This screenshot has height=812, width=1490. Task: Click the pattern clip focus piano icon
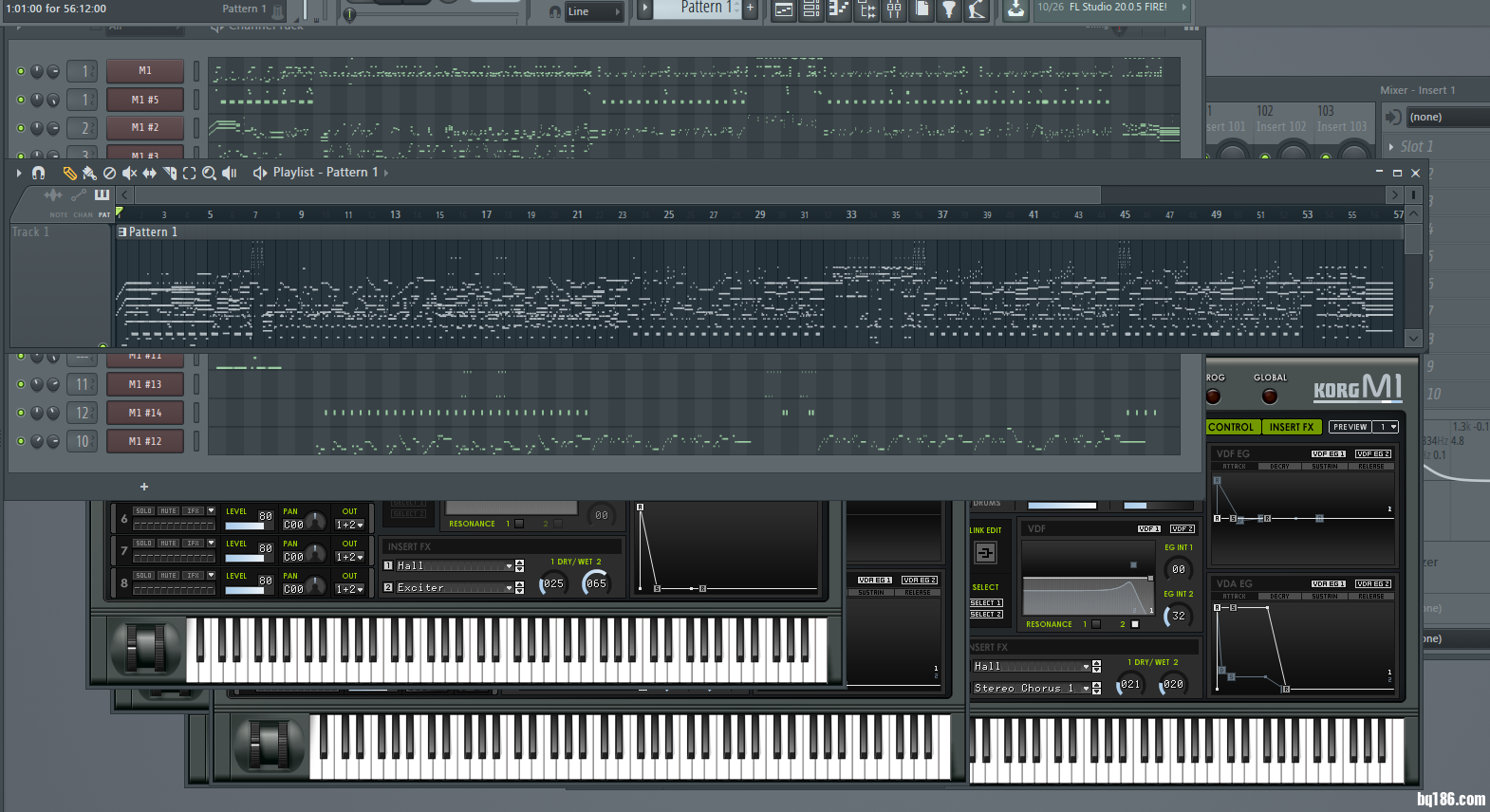102,194
